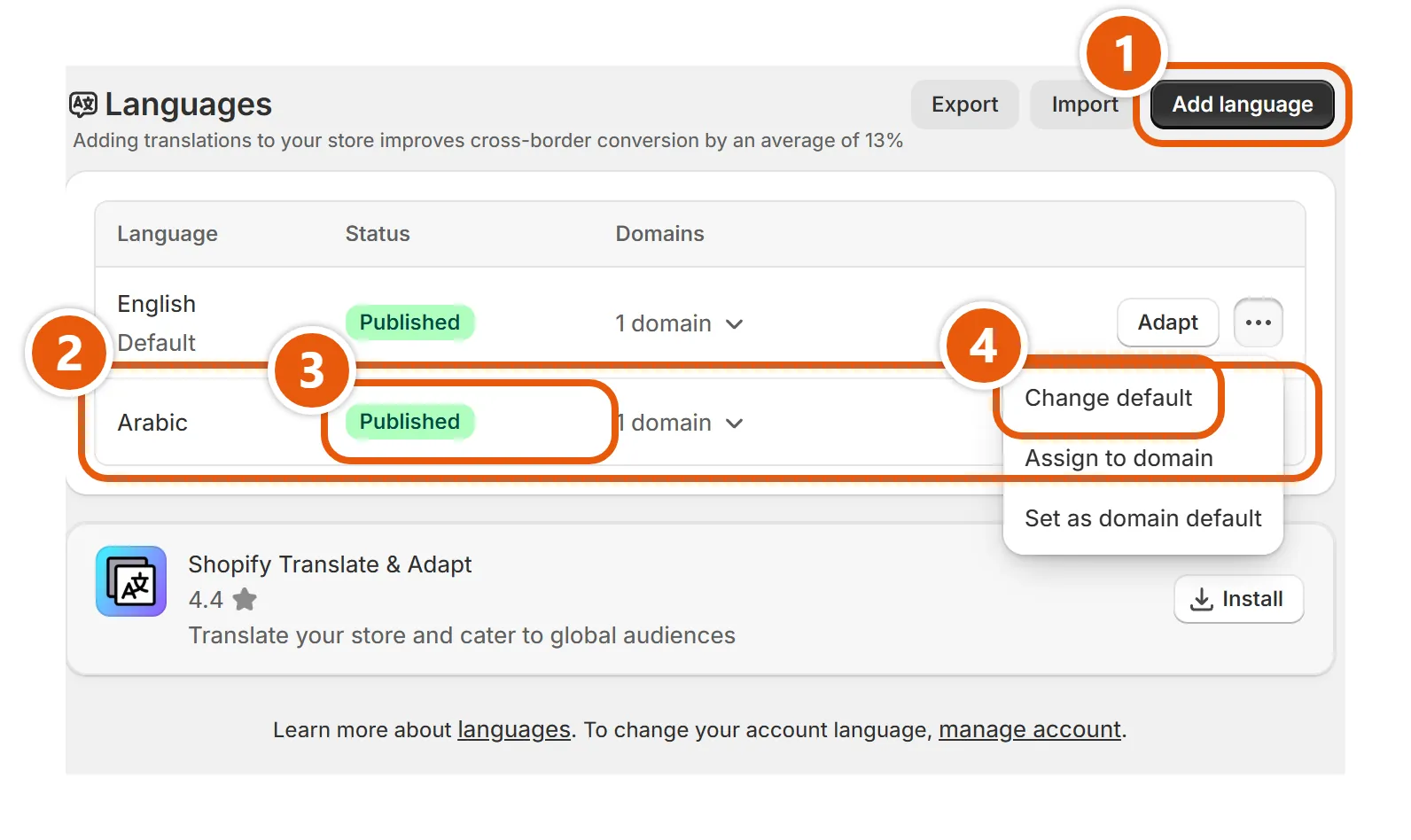Click the Language column header

(x=168, y=234)
